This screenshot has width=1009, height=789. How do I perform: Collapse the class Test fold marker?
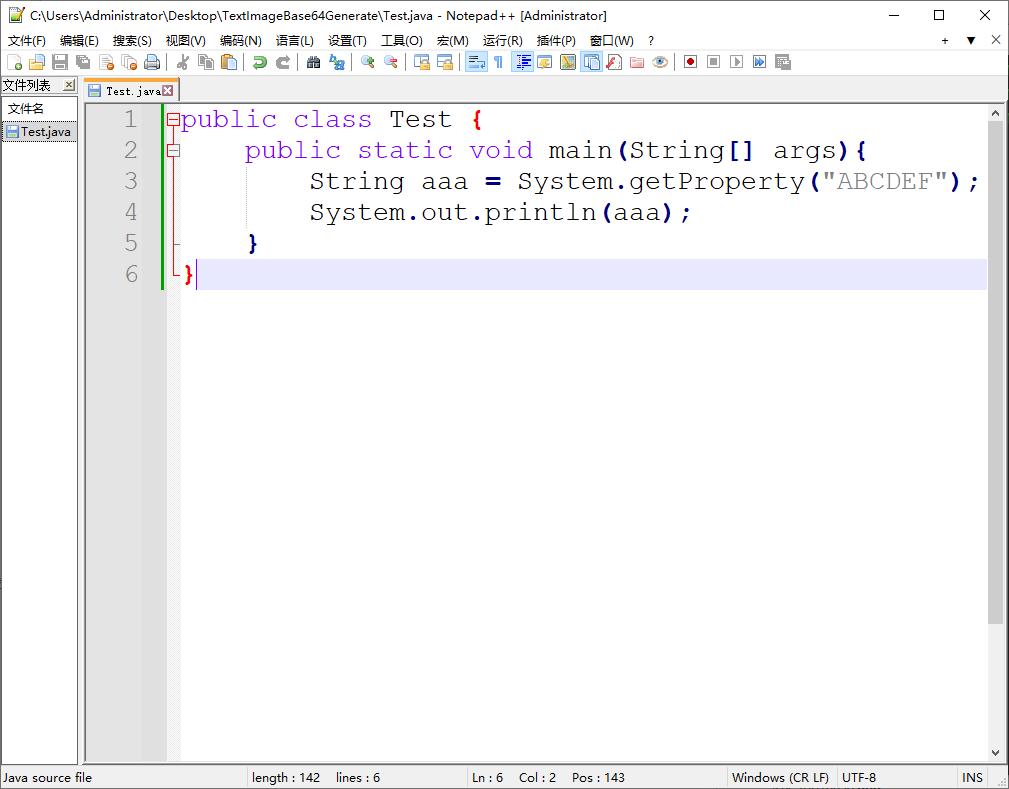pyautogui.click(x=173, y=120)
